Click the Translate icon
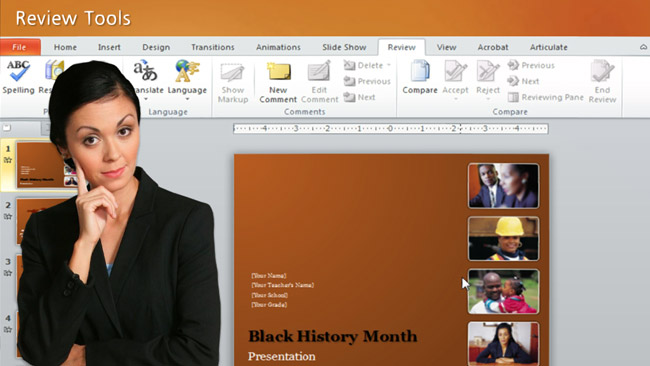650x366 pixels. pyautogui.click(x=146, y=70)
